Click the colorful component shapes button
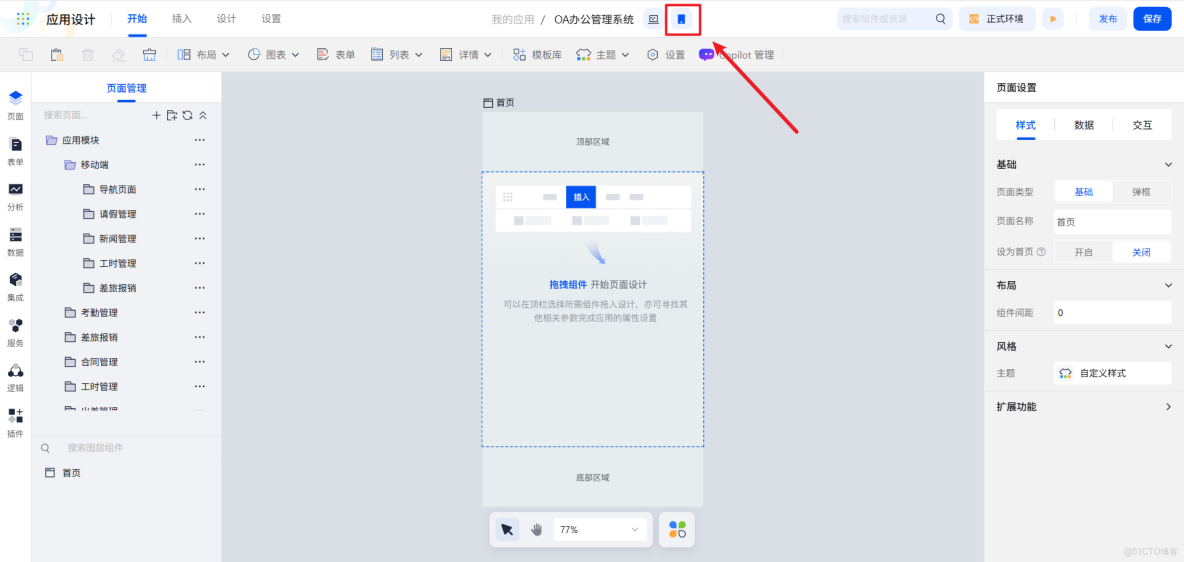 [677, 530]
